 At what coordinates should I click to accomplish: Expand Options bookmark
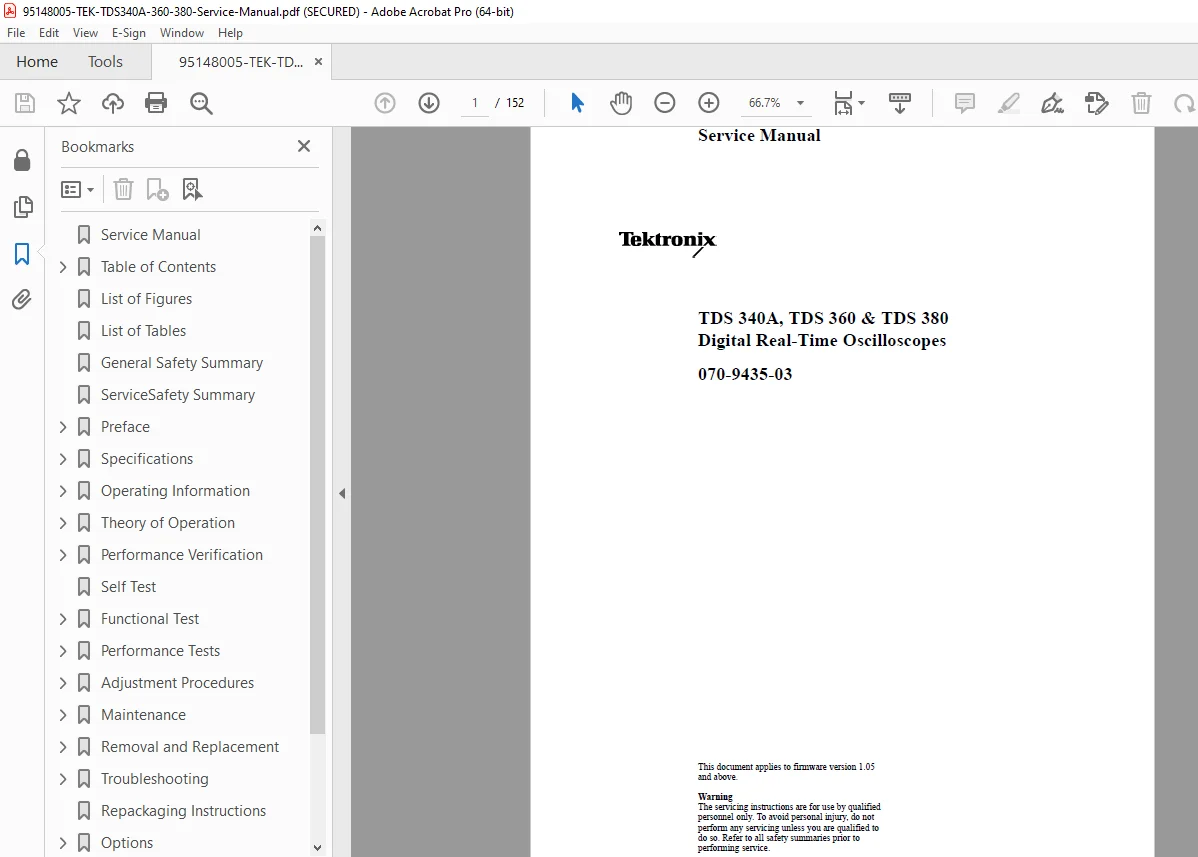[63, 843]
